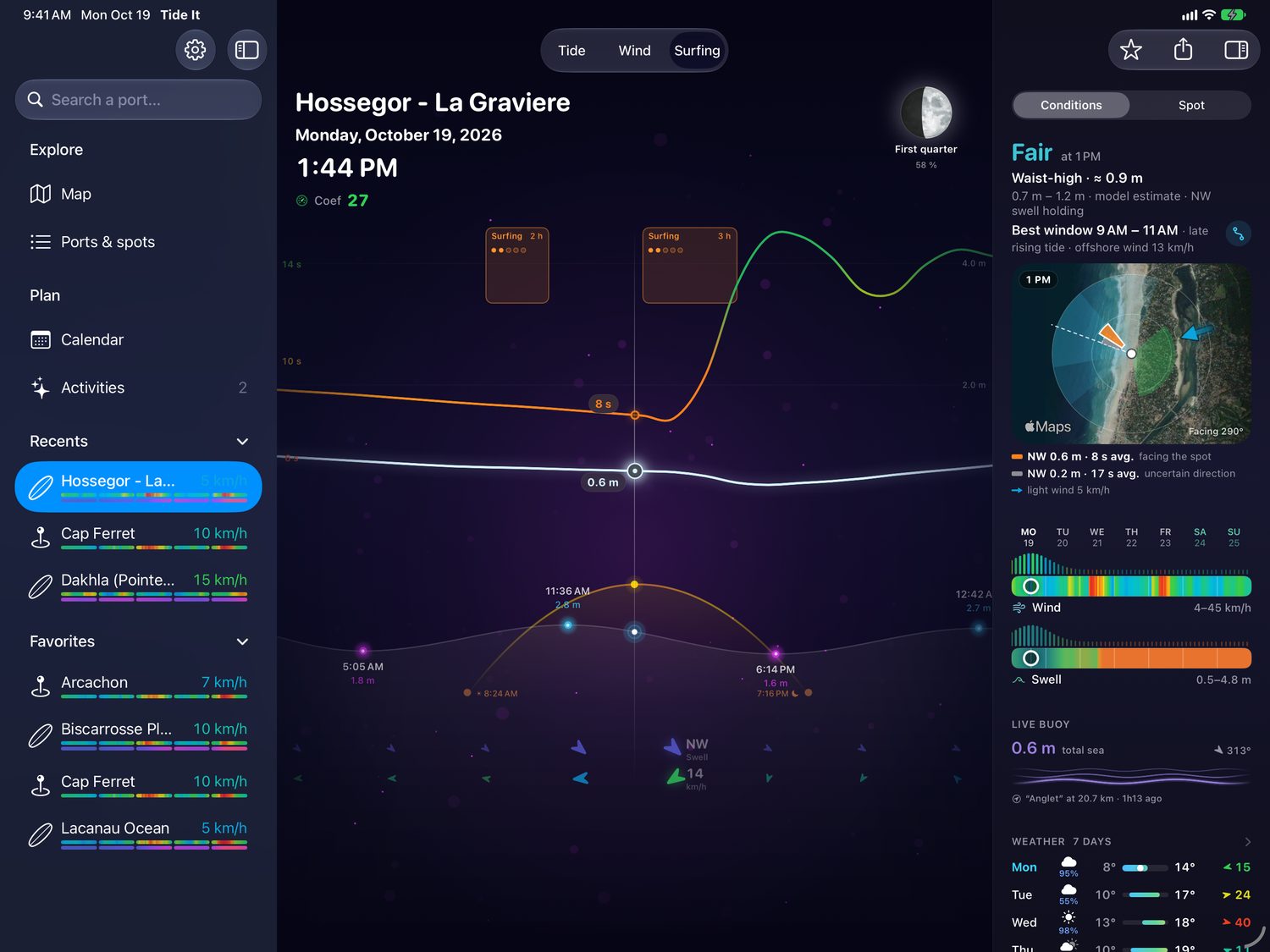Screen dimensions: 1270x952
Task: Add spot to favorites with star icon
Action: (1131, 50)
